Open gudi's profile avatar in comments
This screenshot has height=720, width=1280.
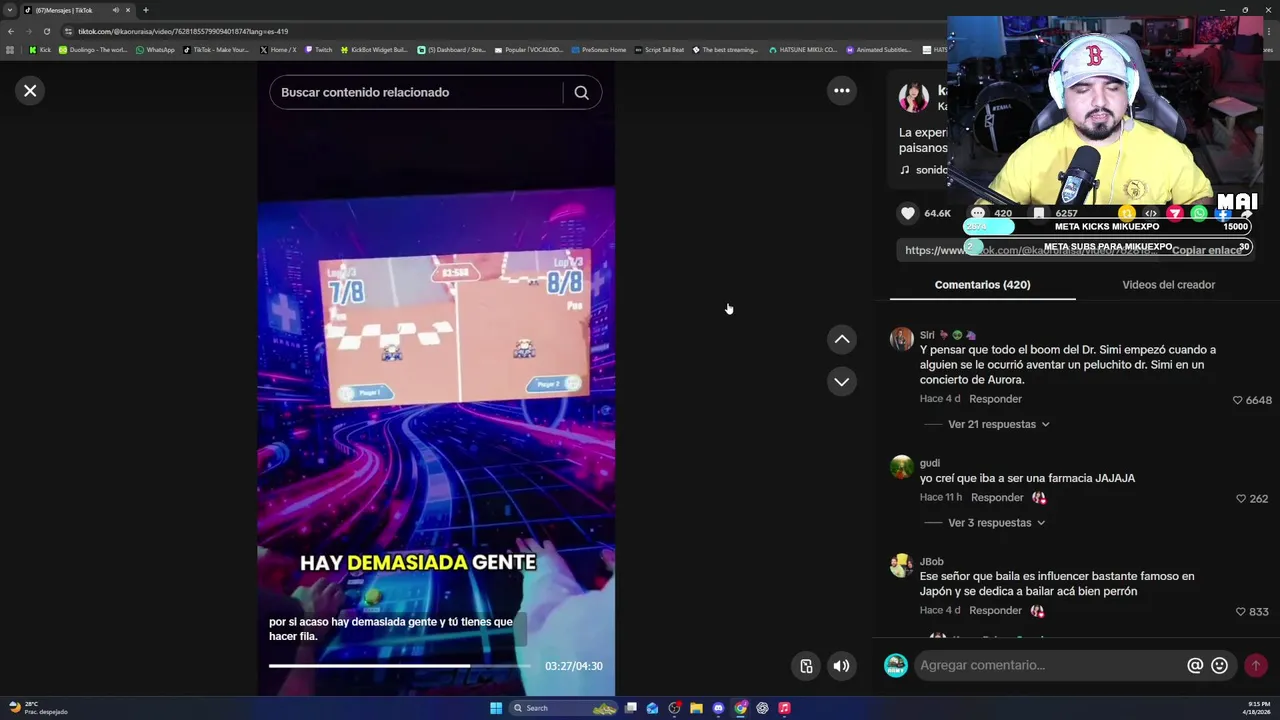click(902, 467)
